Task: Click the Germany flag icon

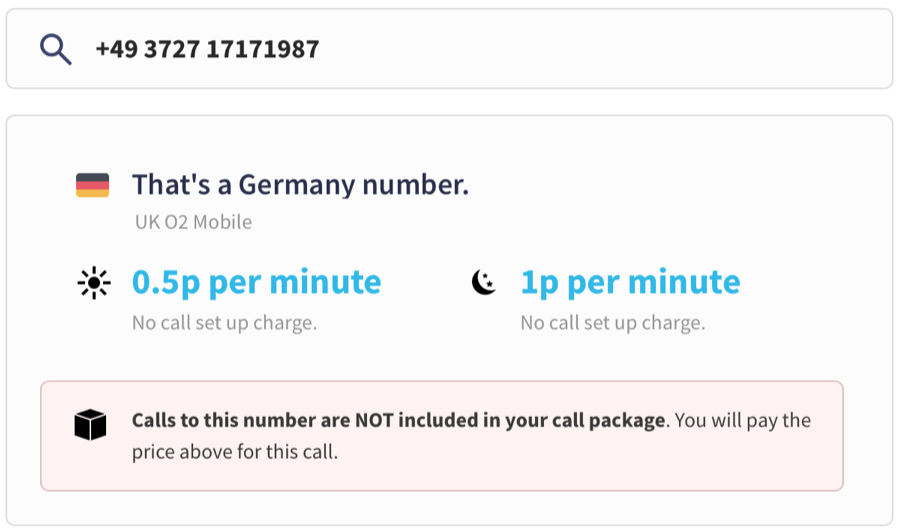Action: pos(92,185)
